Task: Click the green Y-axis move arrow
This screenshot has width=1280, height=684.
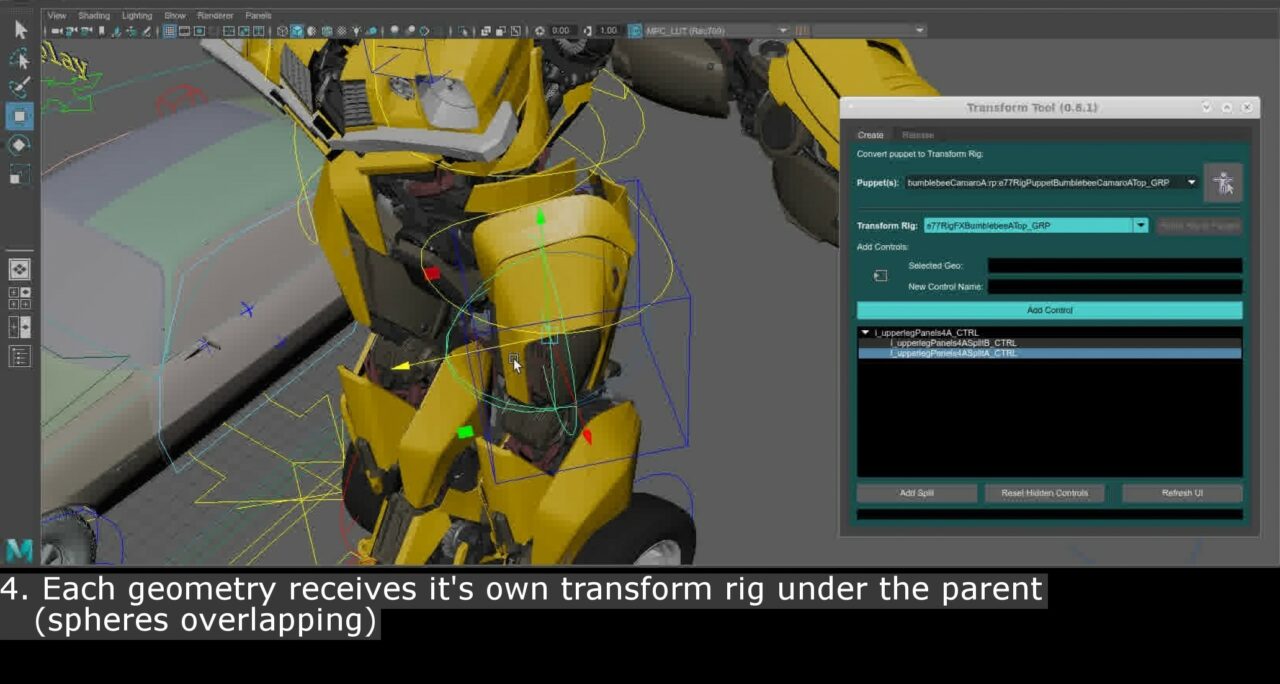Action: tap(541, 216)
